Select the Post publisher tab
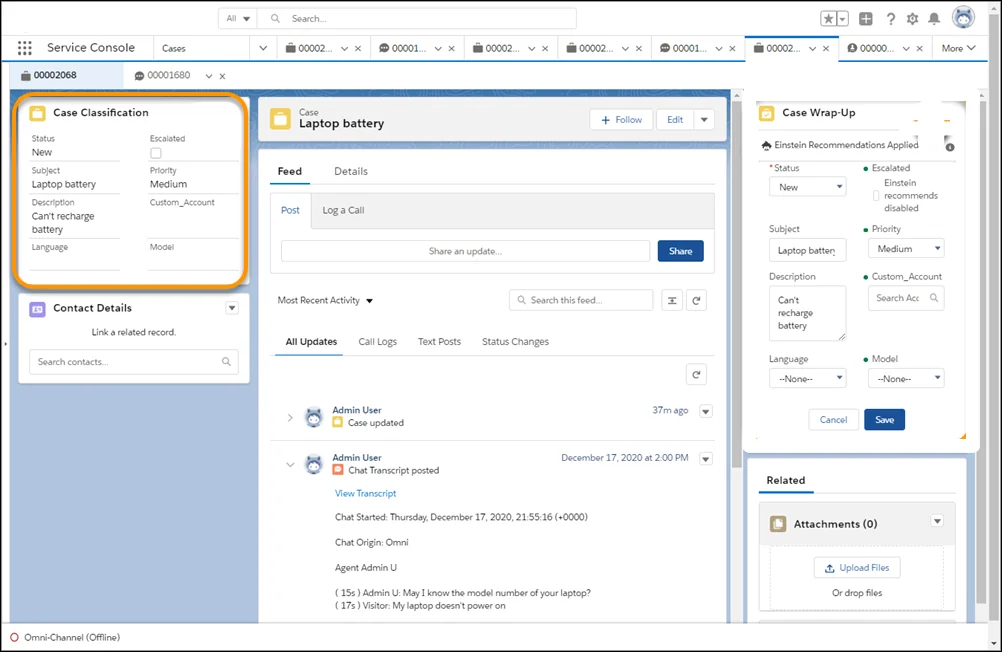 [290, 210]
